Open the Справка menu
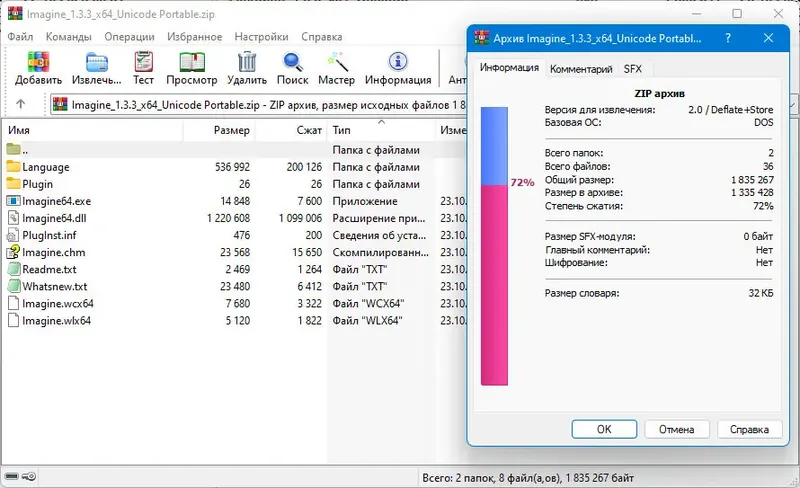 coord(321,37)
